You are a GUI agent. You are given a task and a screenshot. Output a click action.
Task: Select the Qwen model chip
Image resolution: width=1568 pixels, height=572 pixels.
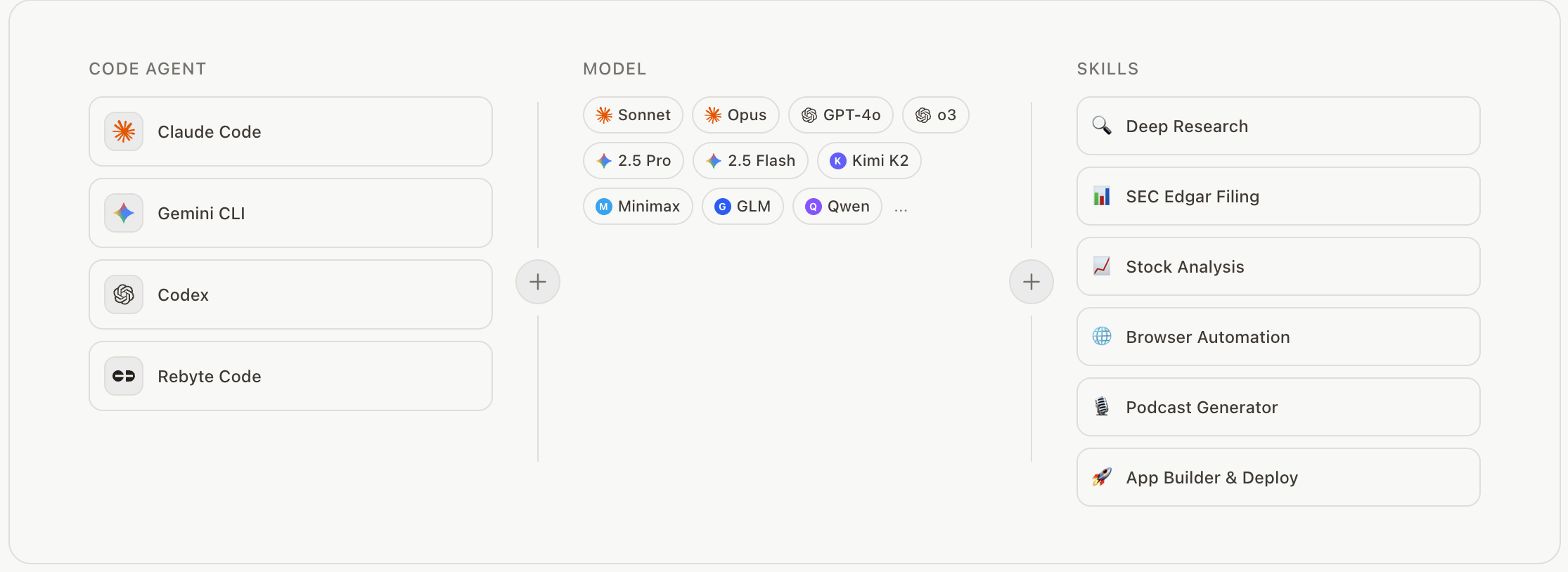837,206
